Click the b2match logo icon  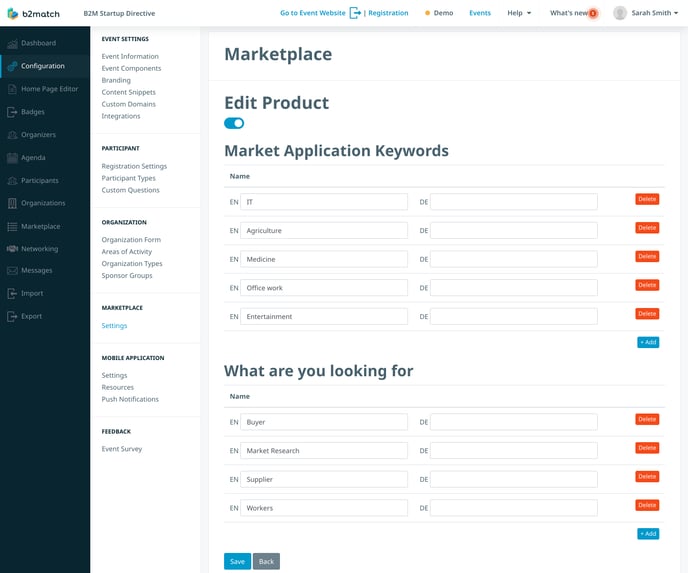tap(13, 14)
